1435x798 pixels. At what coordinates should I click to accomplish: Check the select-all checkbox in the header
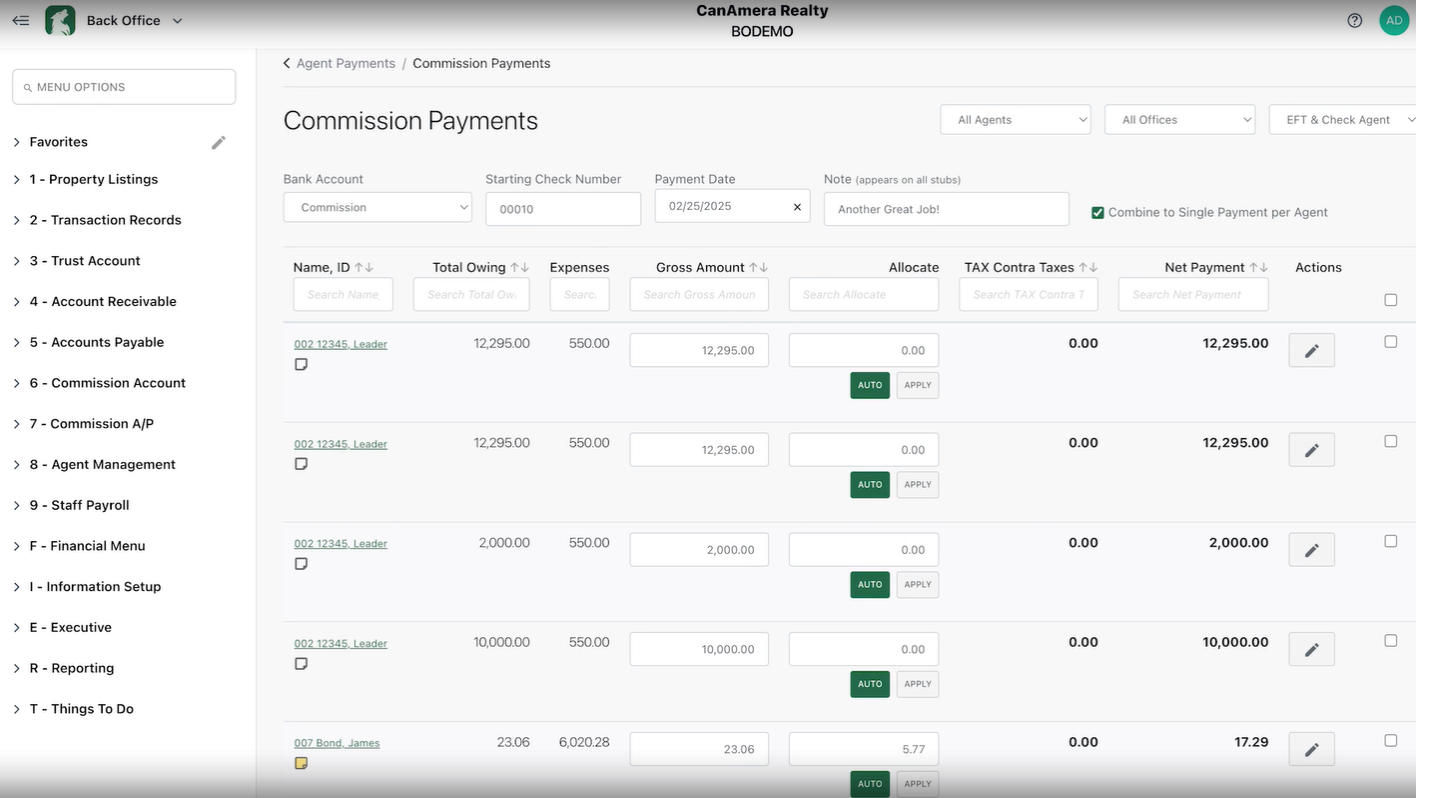pos(1390,300)
